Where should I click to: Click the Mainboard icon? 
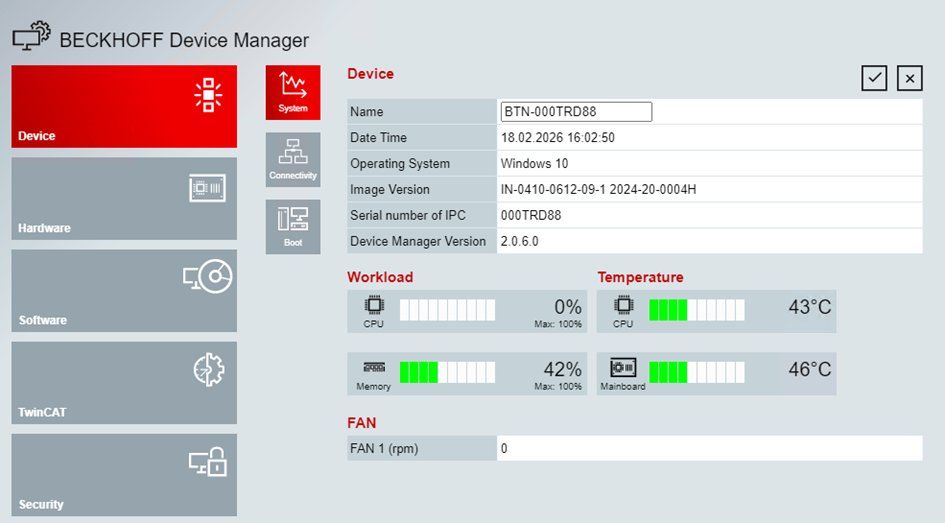tap(623, 367)
